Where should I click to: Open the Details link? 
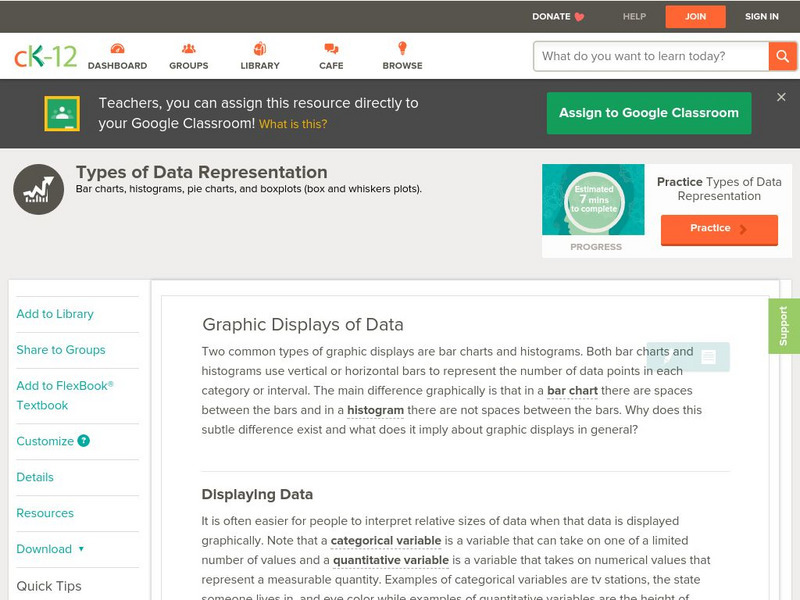pos(35,477)
